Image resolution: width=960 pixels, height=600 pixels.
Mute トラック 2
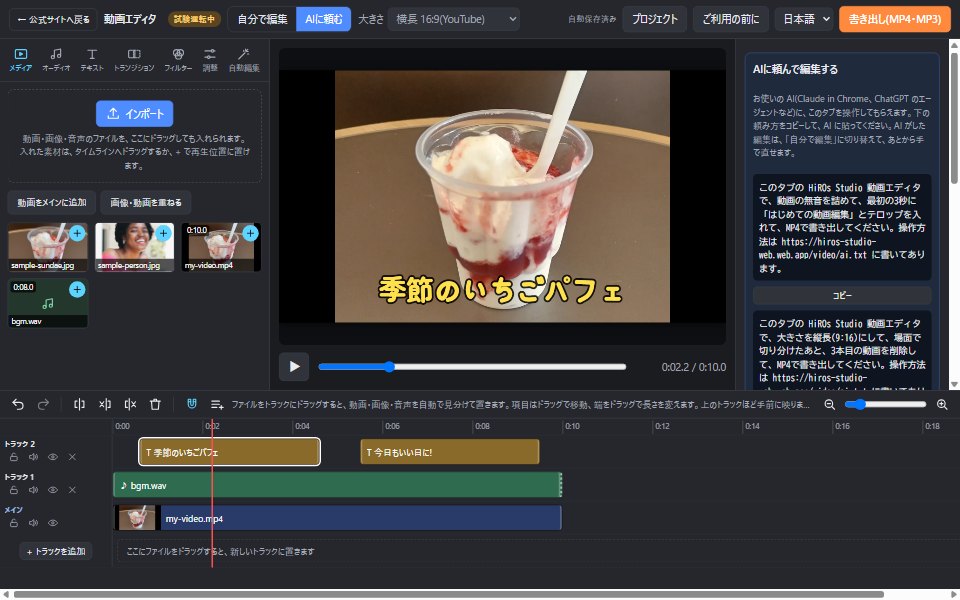33,457
